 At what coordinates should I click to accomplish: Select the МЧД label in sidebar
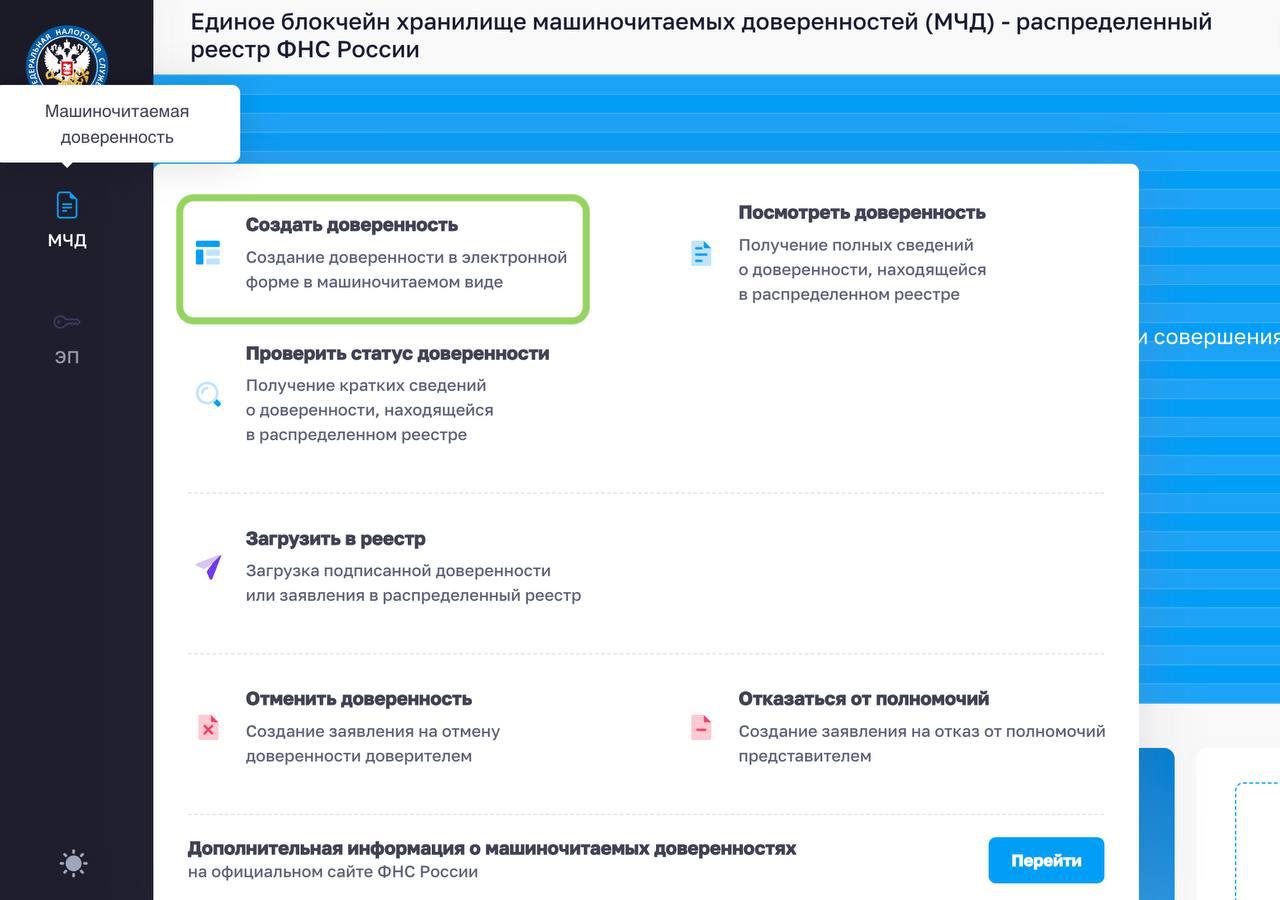click(x=67, y=241)
